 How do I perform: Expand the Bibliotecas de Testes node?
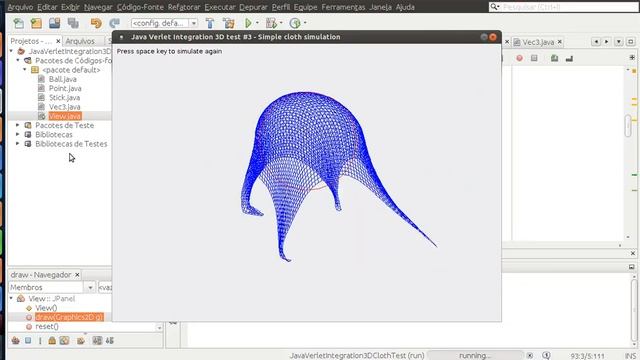[x=18, y=144]
